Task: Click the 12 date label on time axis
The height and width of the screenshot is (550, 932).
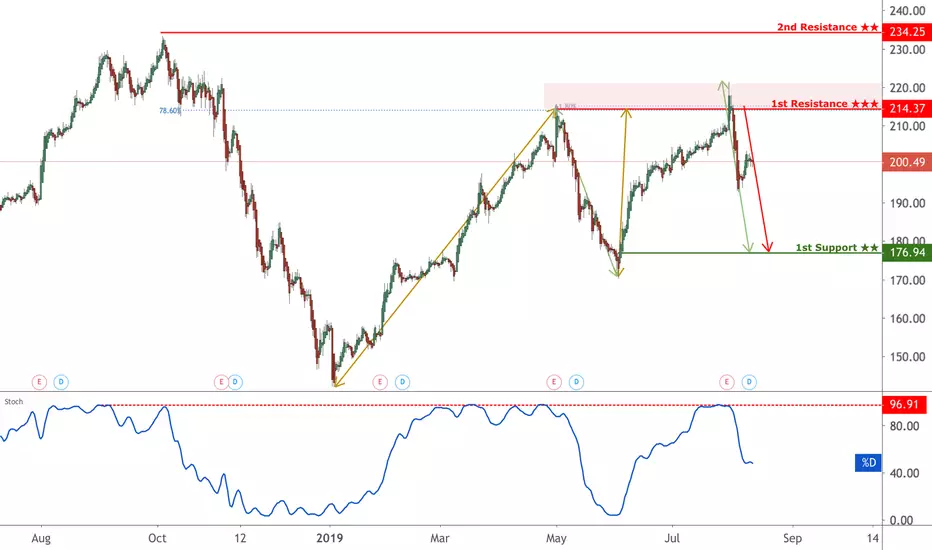Action: click(240, 538)
